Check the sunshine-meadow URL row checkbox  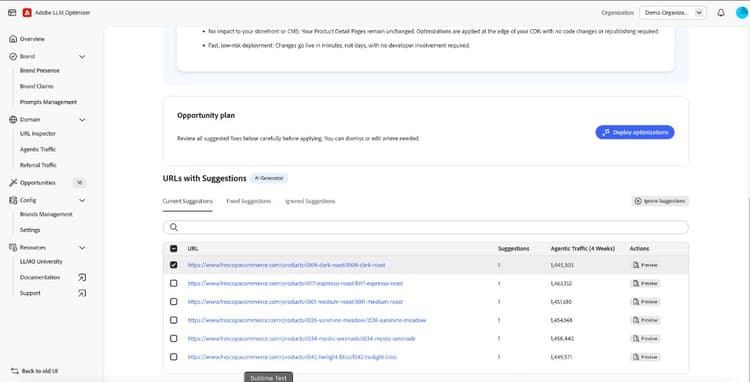tap(174, 320)
